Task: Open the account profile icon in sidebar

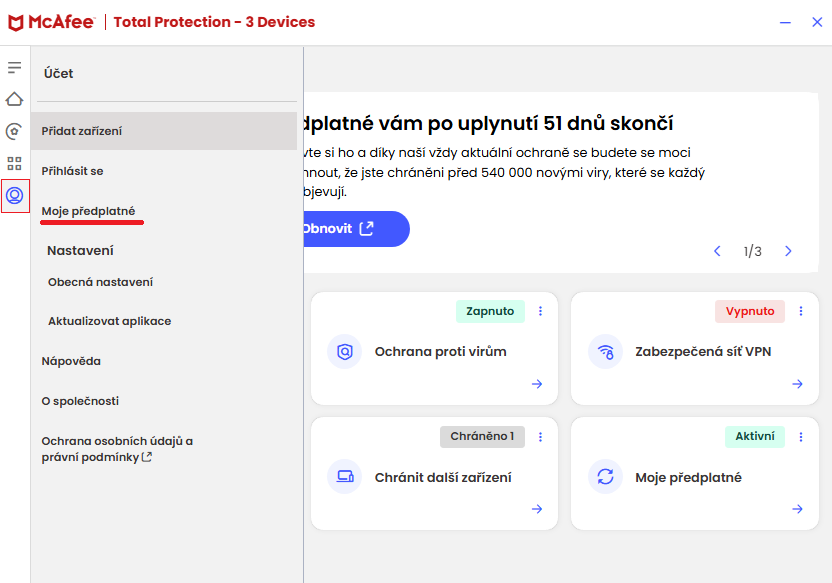Action: tap(14, 196)
